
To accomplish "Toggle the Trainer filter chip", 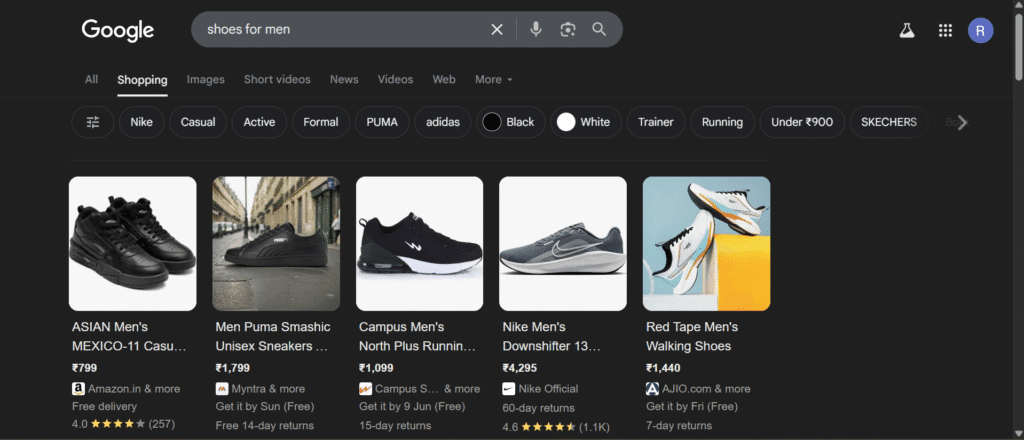I will coord(656,122).
